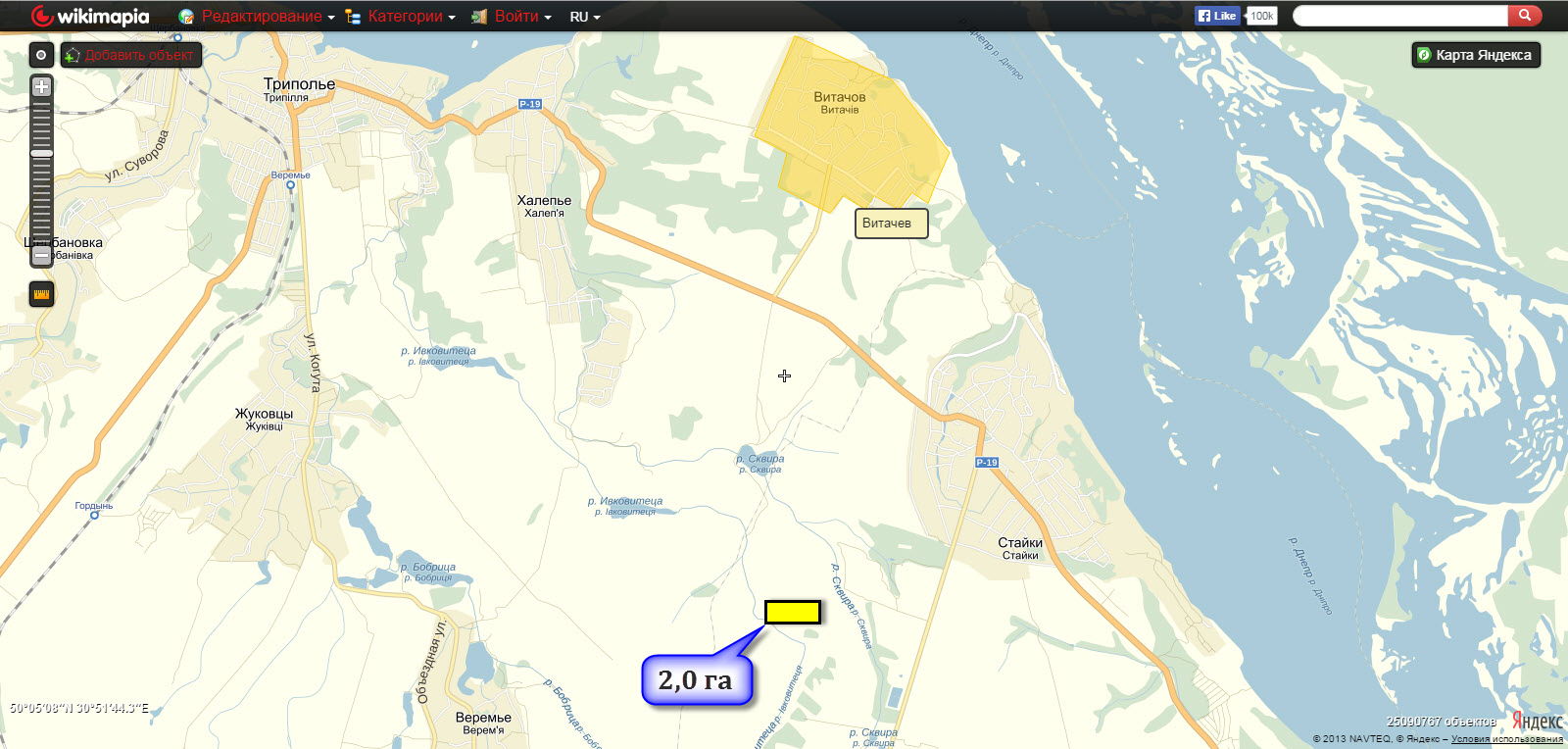Click the coordinates readout text
The height and width of the screenshot is (749, 1568).
pyautogui.click(x=79, y=708)
